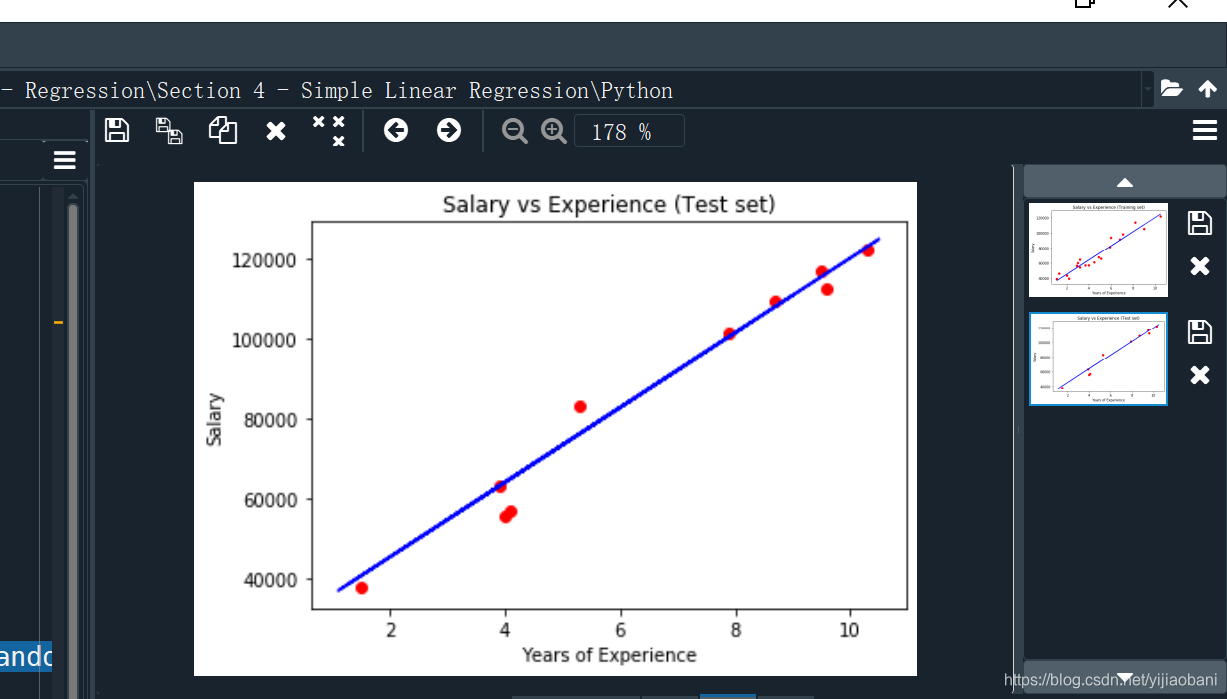Select the Test set plot thumbnail

(1098, 359)
